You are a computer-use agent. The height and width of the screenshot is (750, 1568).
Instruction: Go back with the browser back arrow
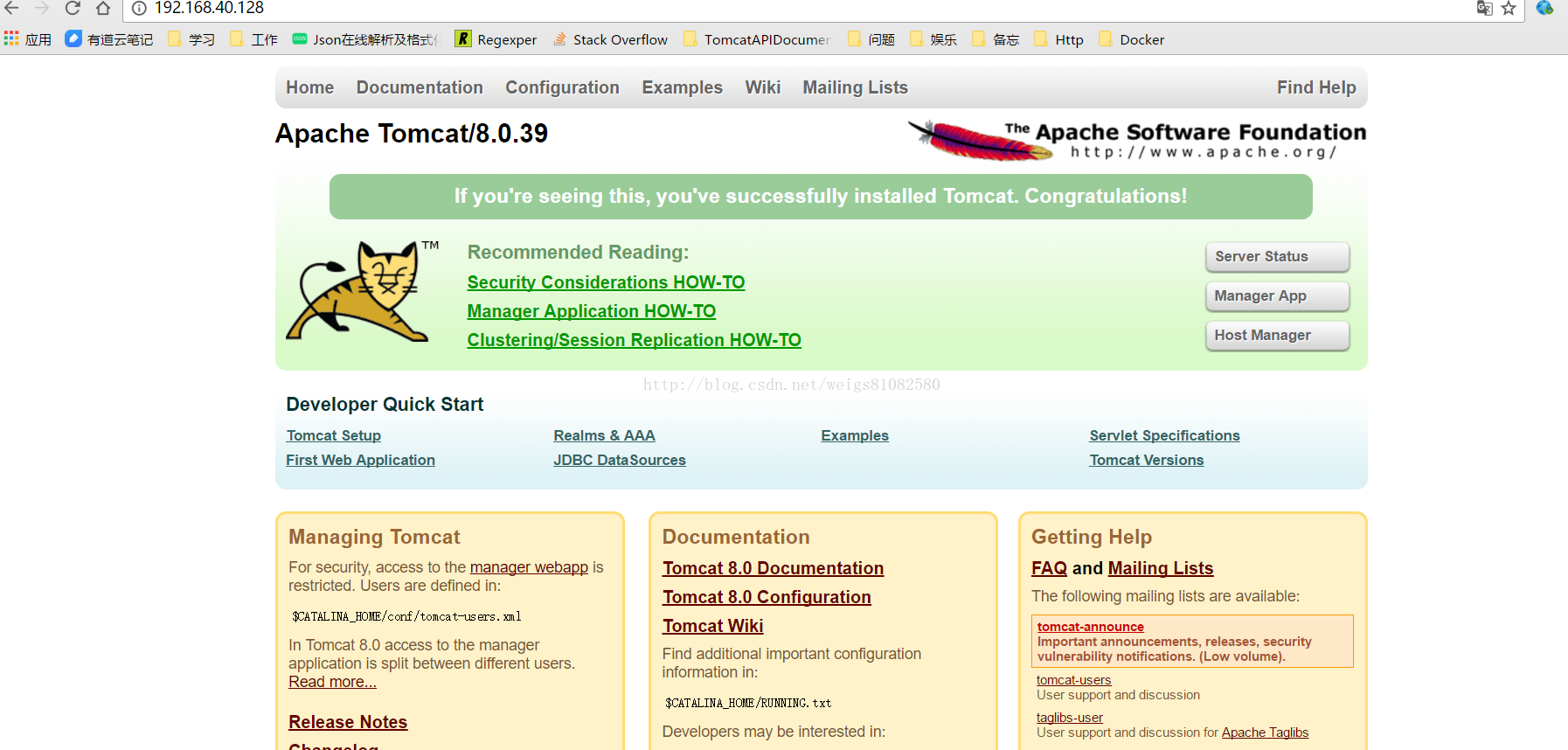click(12, 8)
